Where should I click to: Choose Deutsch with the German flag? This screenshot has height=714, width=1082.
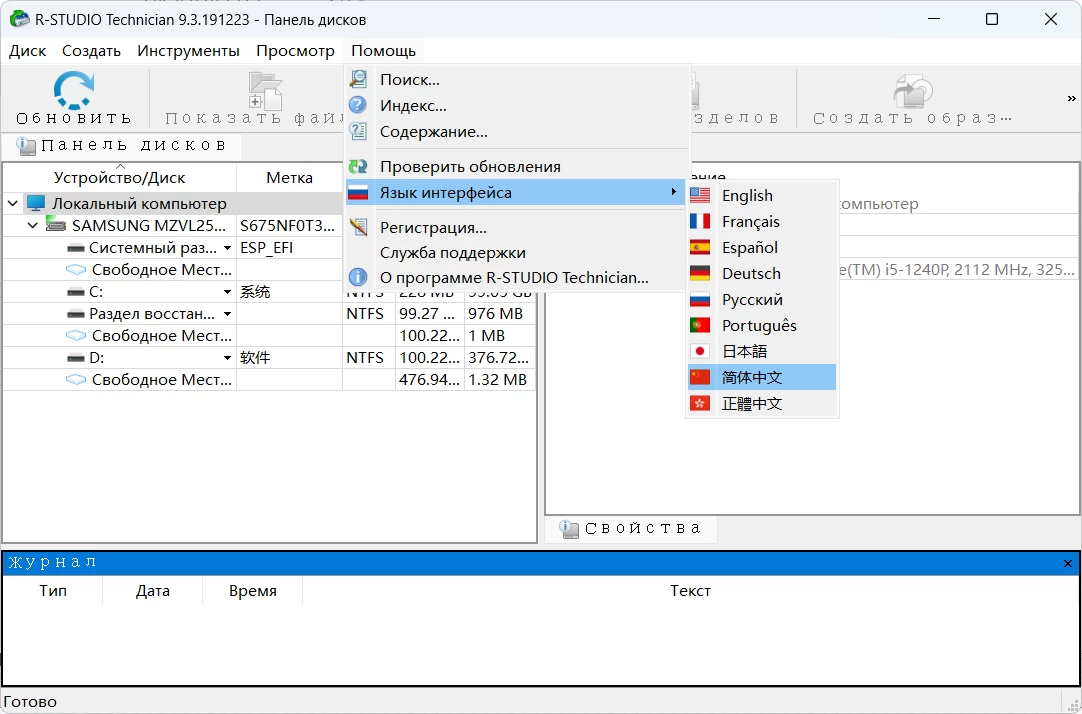750,274
